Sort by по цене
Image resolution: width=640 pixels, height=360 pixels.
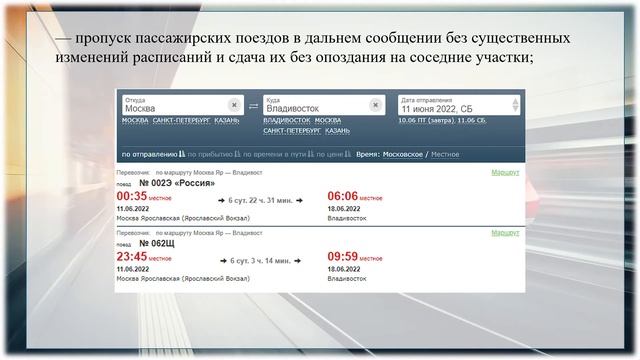pyautogui.click(x=333, y=154)
